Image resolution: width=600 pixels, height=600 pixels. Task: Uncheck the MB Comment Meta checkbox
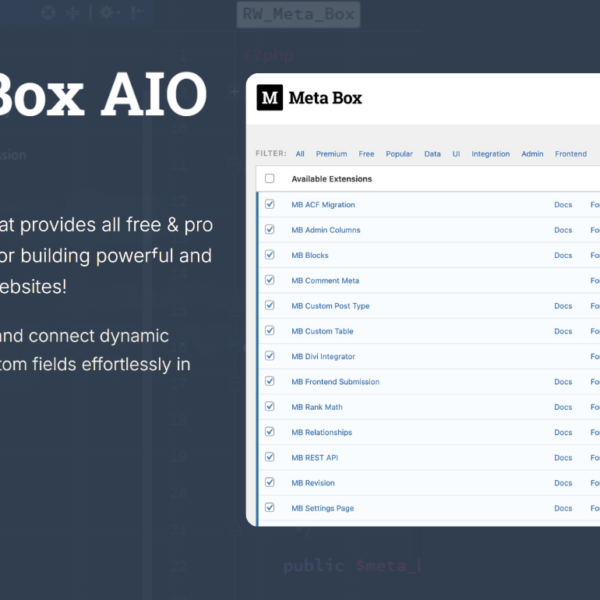269,280
